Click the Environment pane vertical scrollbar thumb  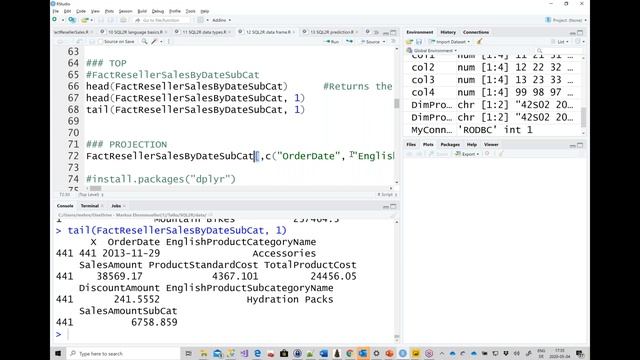coord(583,118)
